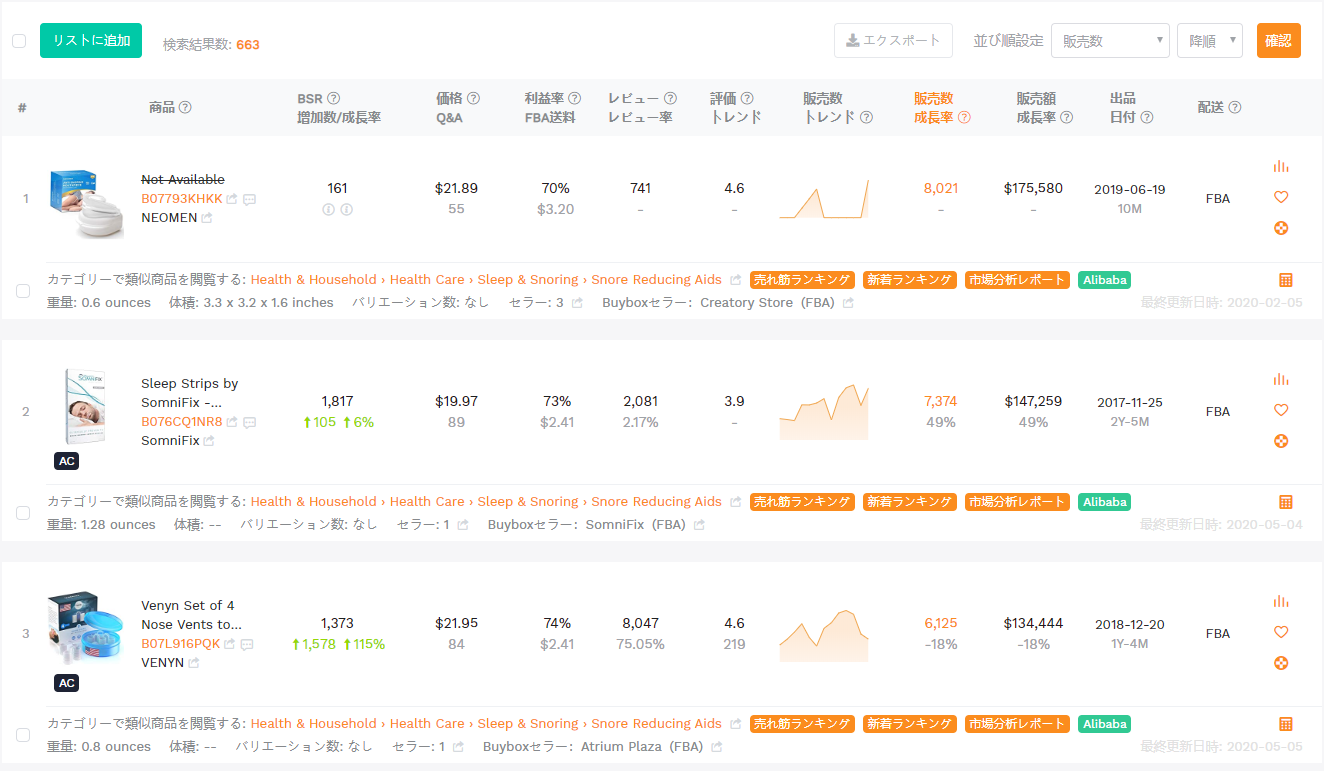
Task: Click Alibaba tag in NEOMEN row
Action: [x=1105, y=280]
